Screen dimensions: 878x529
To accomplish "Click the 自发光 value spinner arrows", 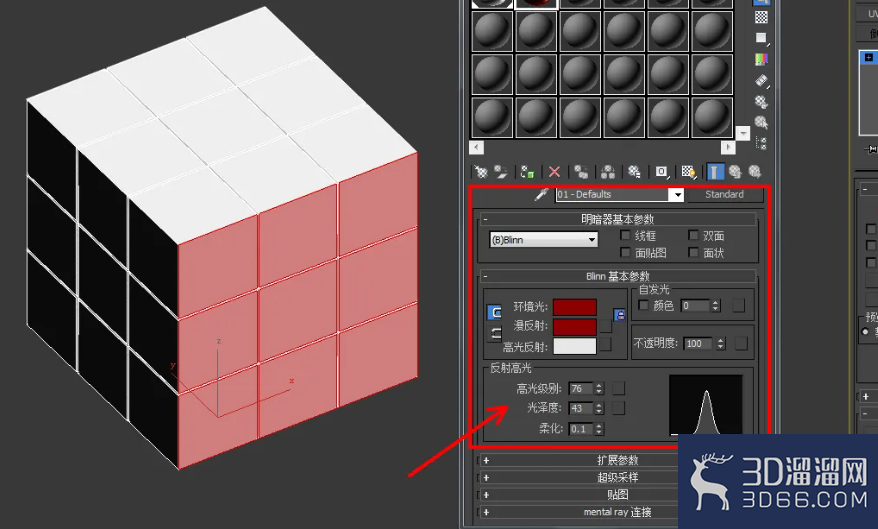I will point(715,306).
